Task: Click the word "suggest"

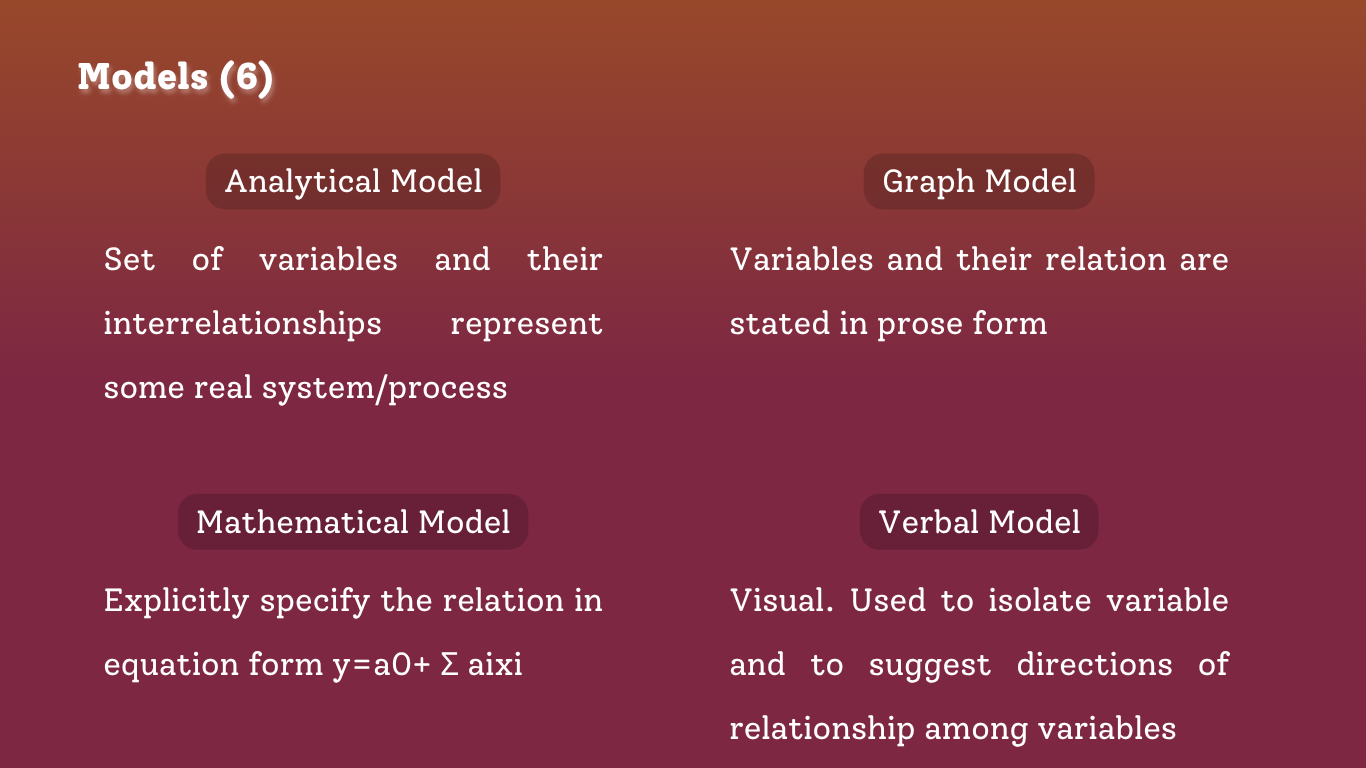Action: [929, 665]
